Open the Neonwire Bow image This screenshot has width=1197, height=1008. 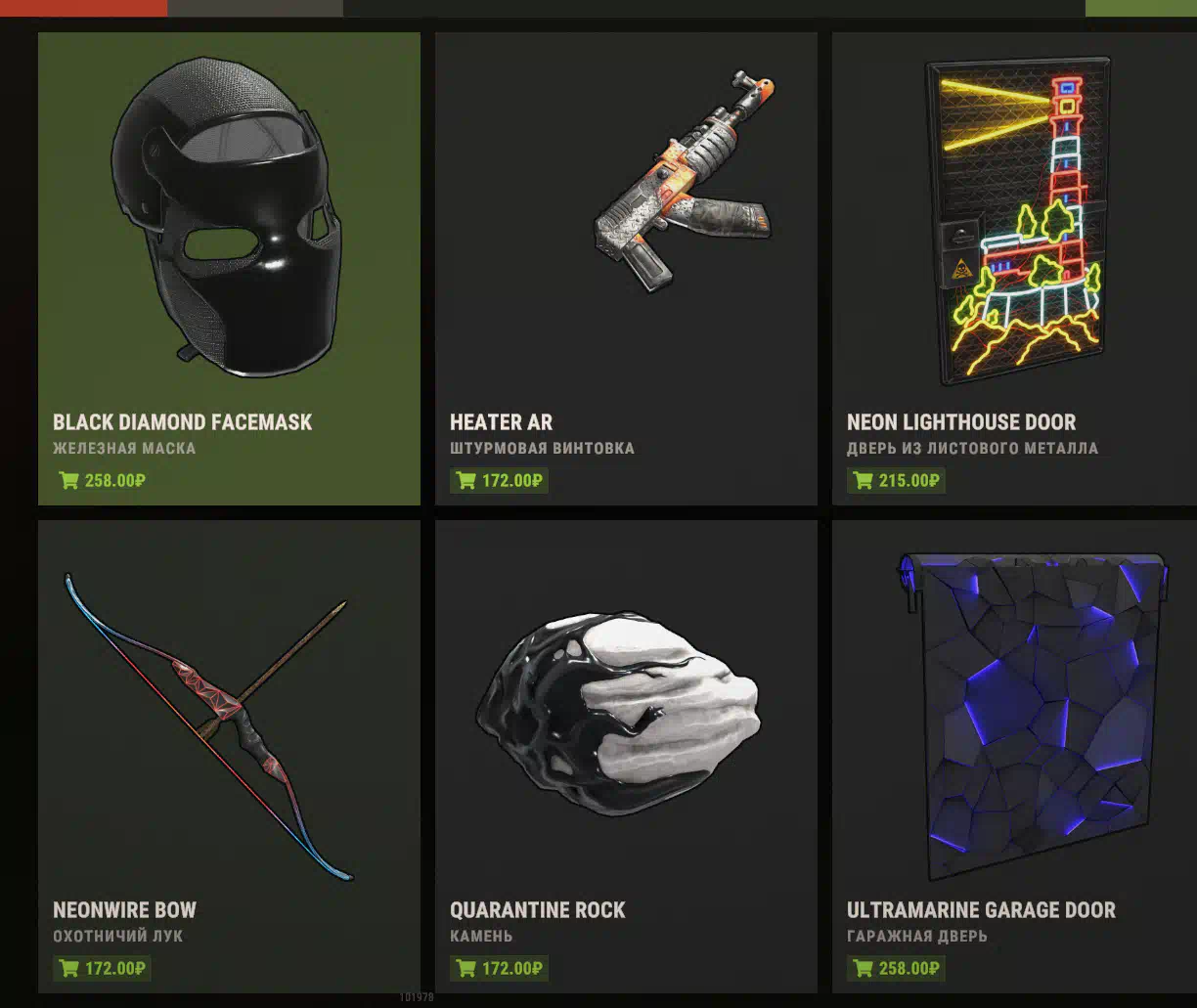(207, 725)
